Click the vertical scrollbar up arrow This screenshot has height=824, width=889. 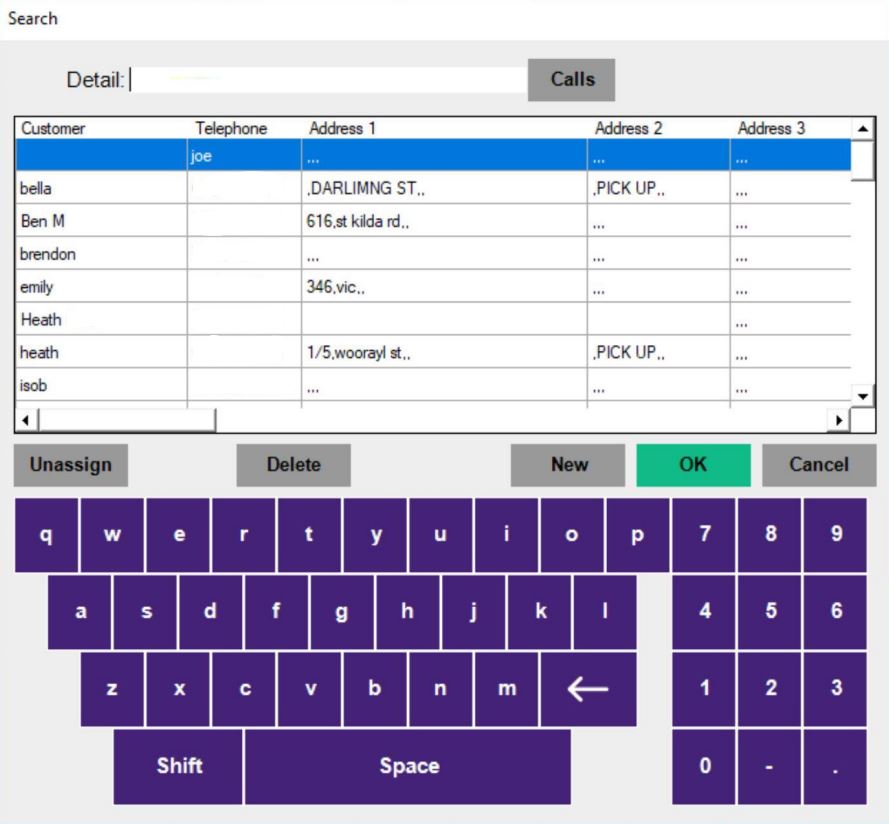click(863, 129)
